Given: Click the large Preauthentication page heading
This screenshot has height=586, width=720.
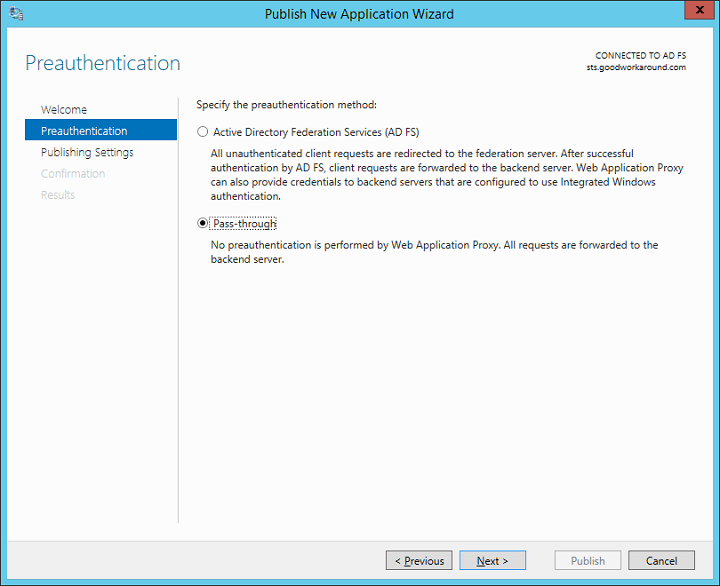Looking at the screenshot, I should pyautogui.click(x=103, y=63).
